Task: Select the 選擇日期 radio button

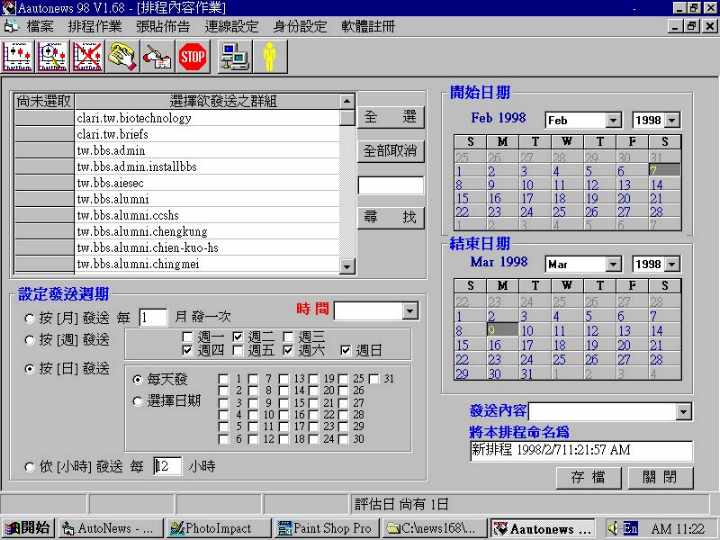Action: [x=137, y=401]
